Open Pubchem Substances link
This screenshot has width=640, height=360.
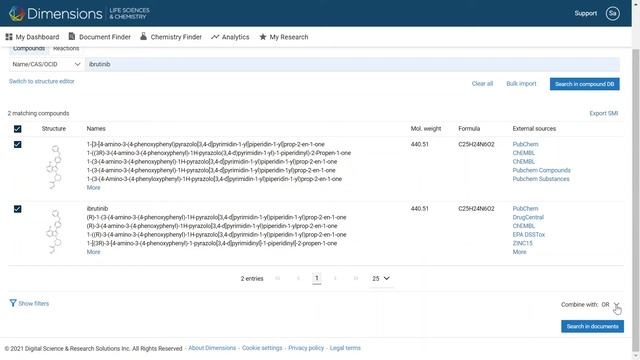(x=541, y=179)
